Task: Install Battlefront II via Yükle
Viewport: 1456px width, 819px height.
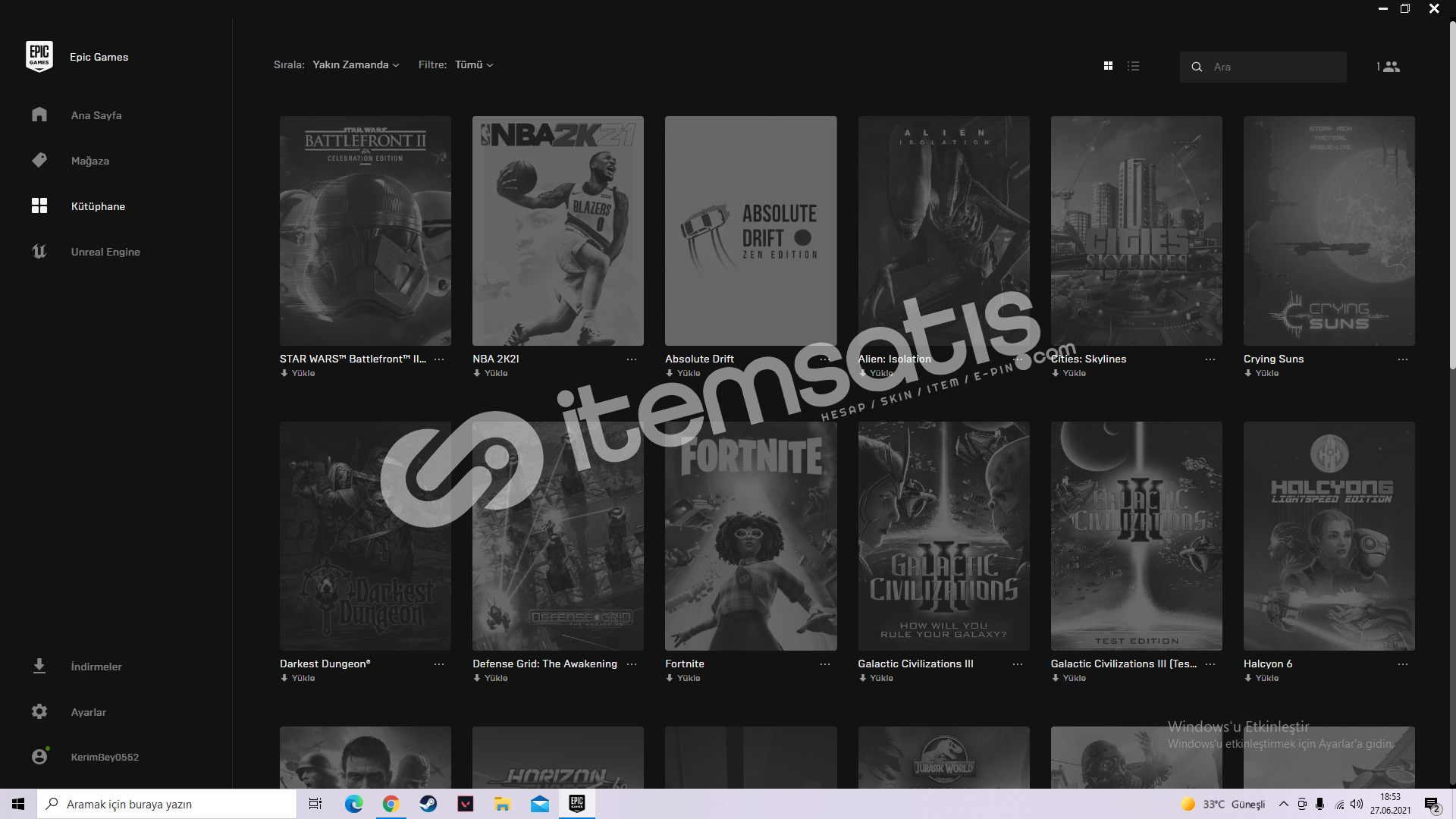Action: pyautogui.click(x=298, y=373)
